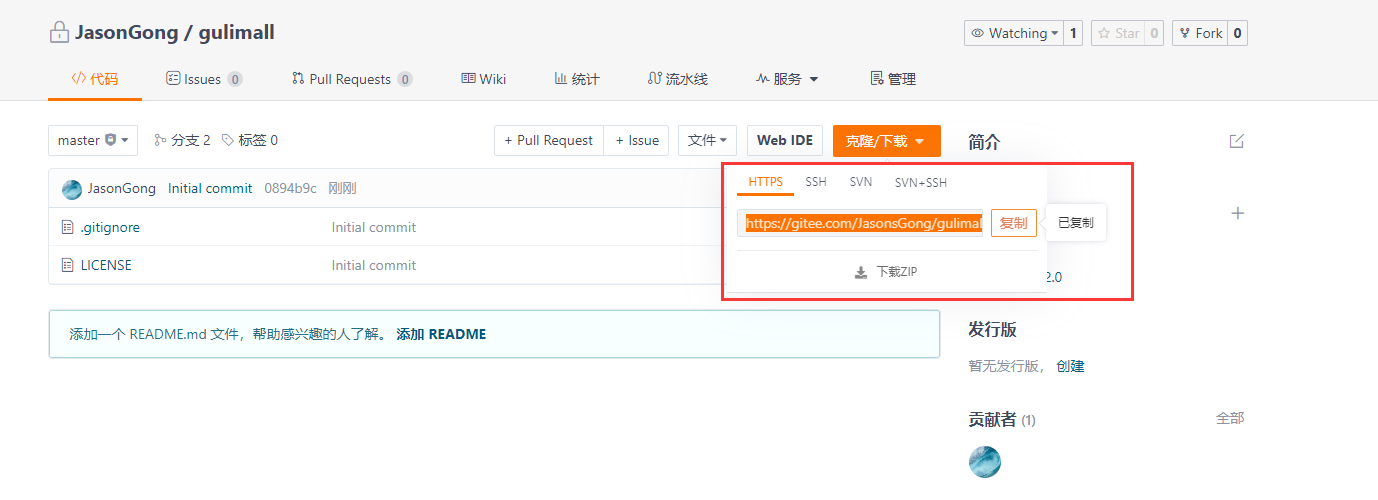This screenshot has width=1378, height=500.
Task: Click the 添加 README link
Action: tap(441, 334)
